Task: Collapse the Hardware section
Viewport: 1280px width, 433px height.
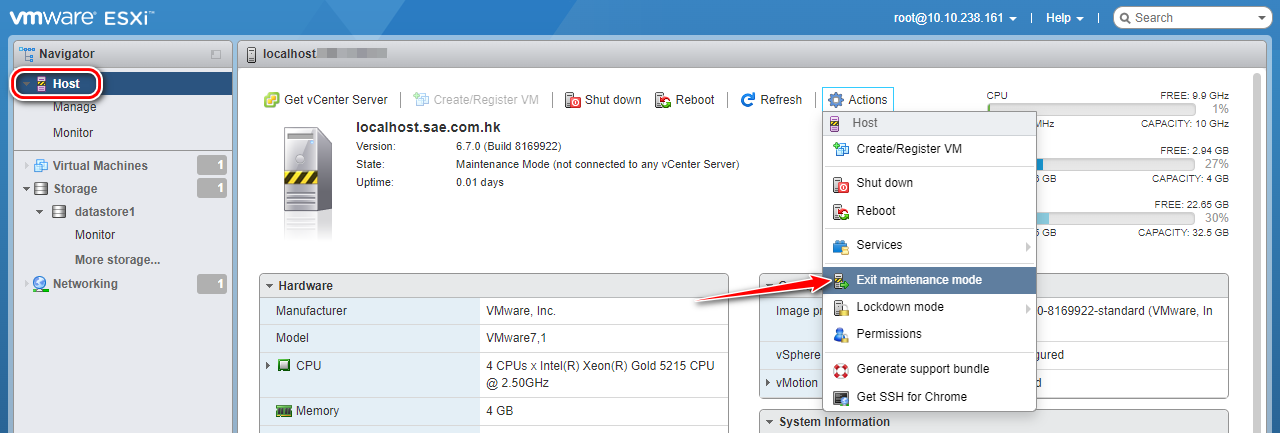Action: pos(270,286)
